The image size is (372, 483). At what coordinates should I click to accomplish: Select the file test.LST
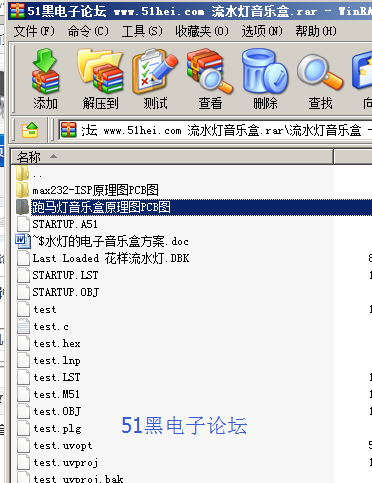(x=48, y=377)
